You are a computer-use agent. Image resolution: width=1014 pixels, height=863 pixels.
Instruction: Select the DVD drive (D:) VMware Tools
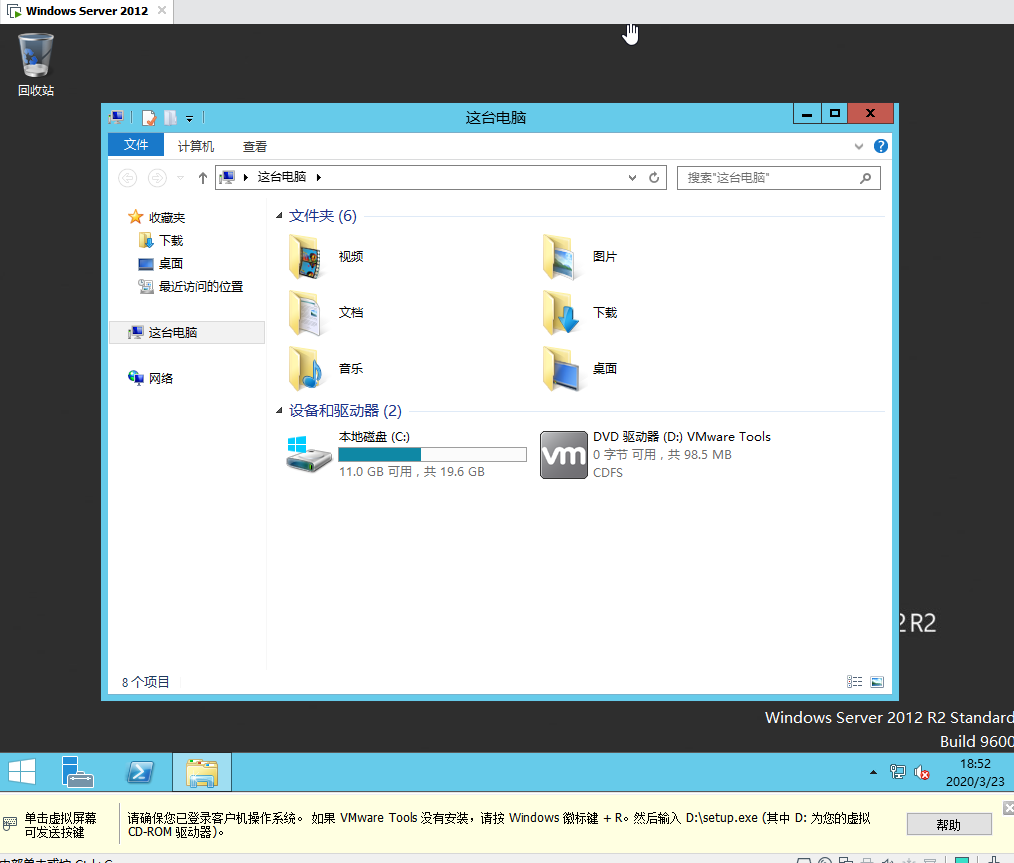[563, 454]
